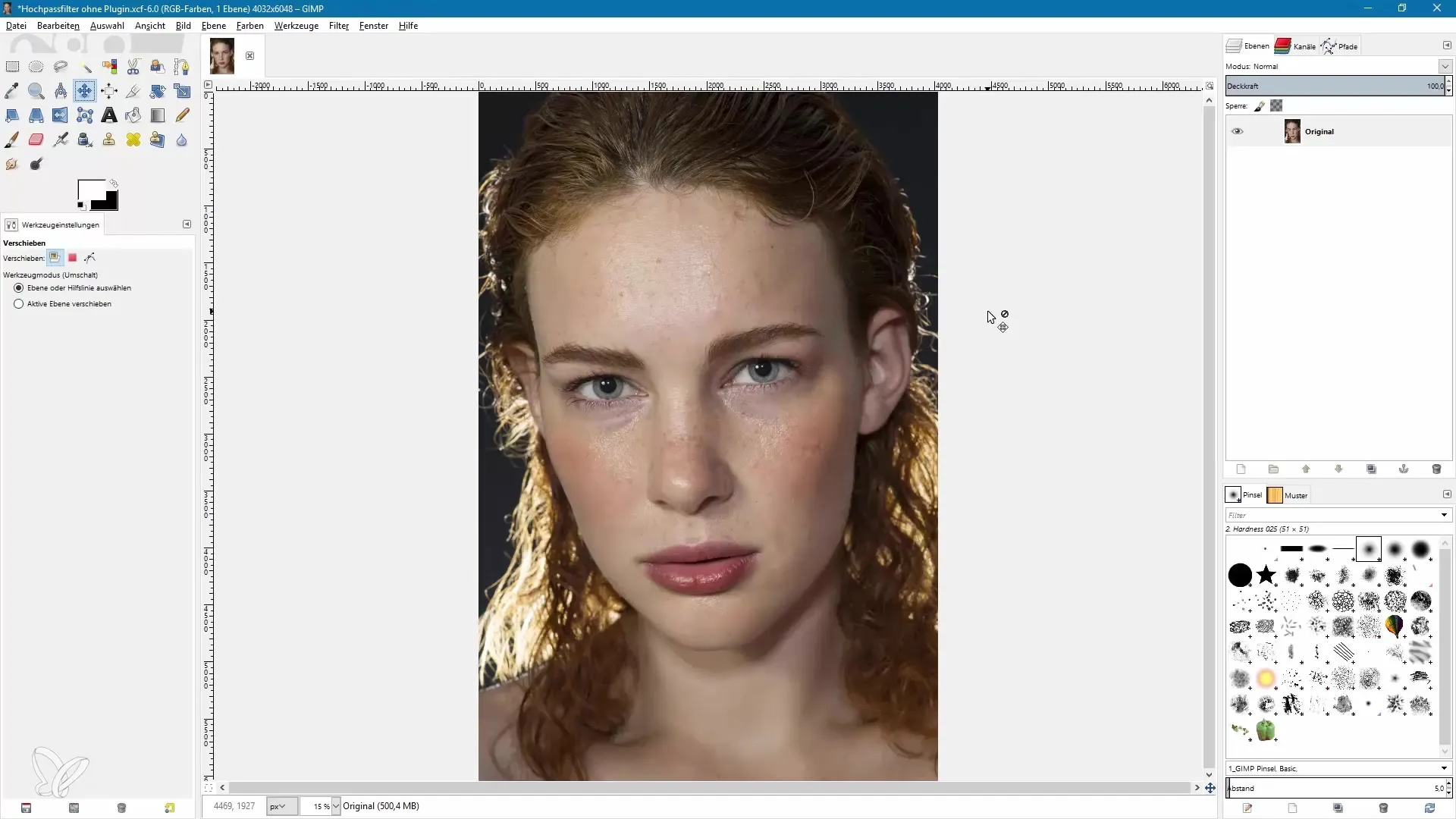Select the Bucket Fill tool

[133, 115]
